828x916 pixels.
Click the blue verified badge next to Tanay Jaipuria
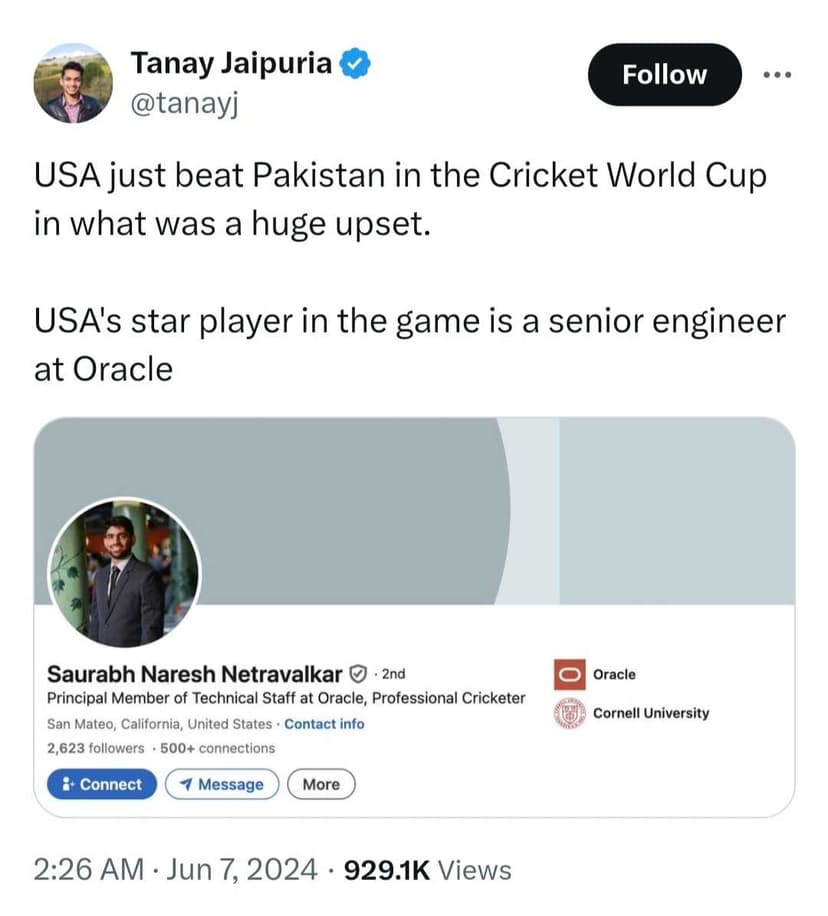click(355, 63)
